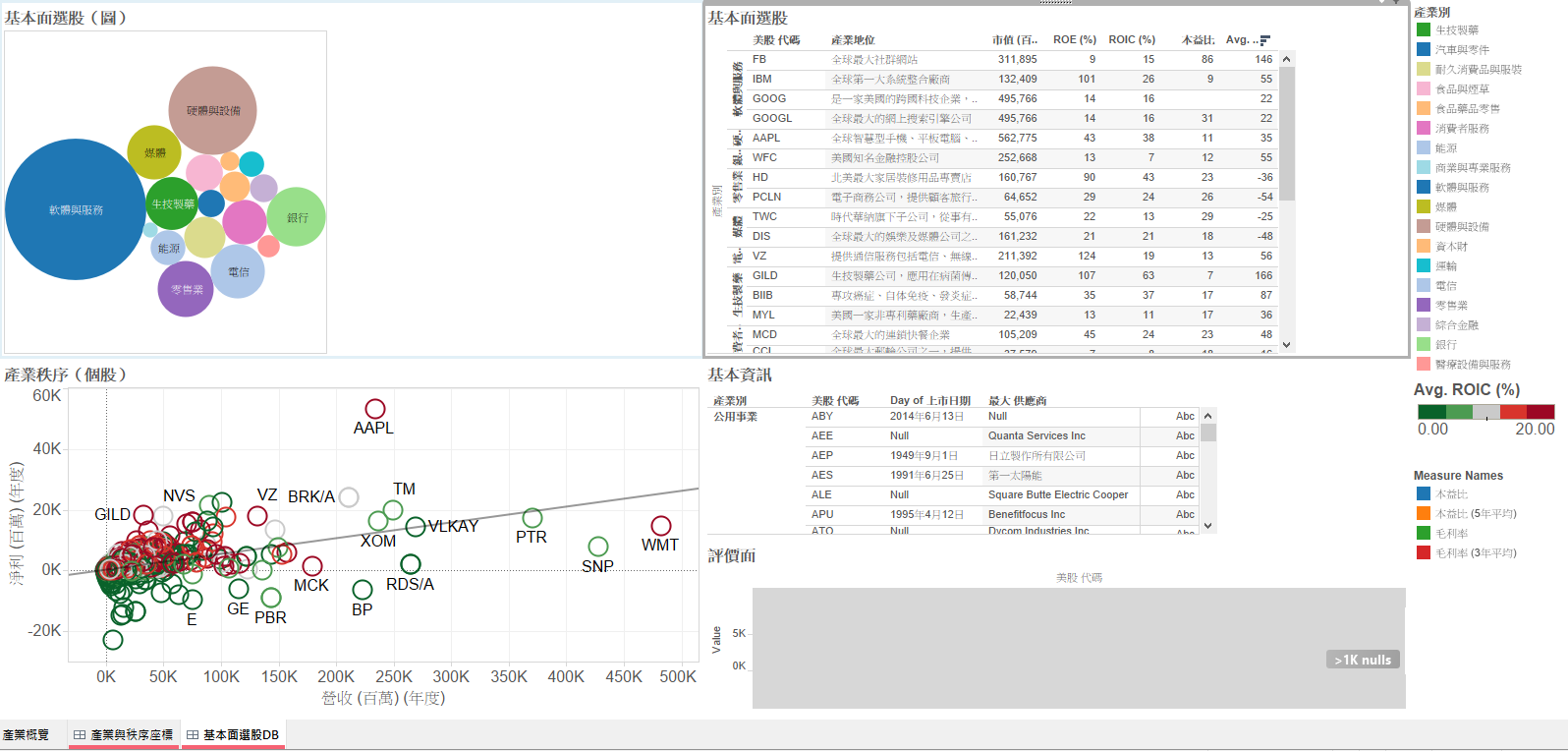1568x751 pixels.
Task: Select 耐久消費品與服裝 legend swatch
Action: pos(1424,69)
